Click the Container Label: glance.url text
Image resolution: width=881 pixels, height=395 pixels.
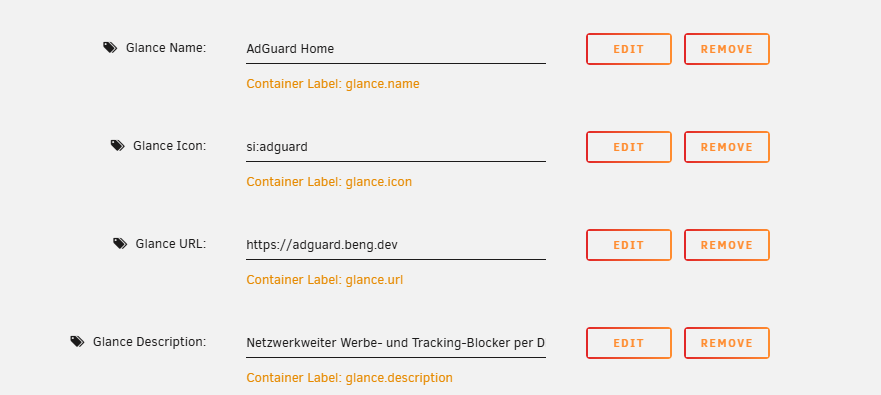(x=324, y=280)
